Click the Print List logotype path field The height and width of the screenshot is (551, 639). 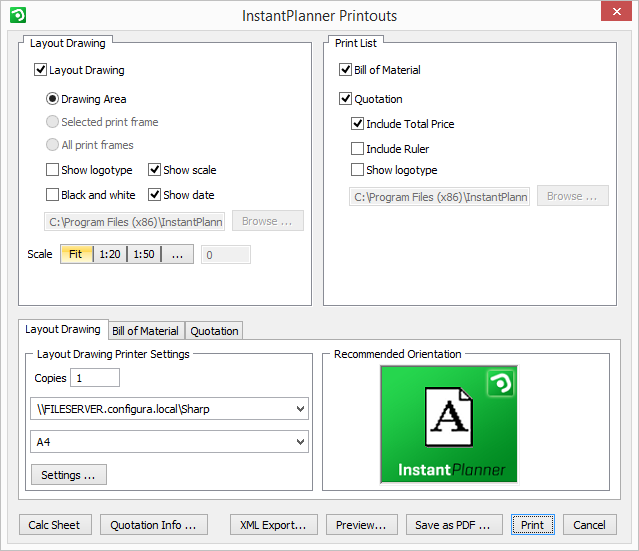point(439,197)
